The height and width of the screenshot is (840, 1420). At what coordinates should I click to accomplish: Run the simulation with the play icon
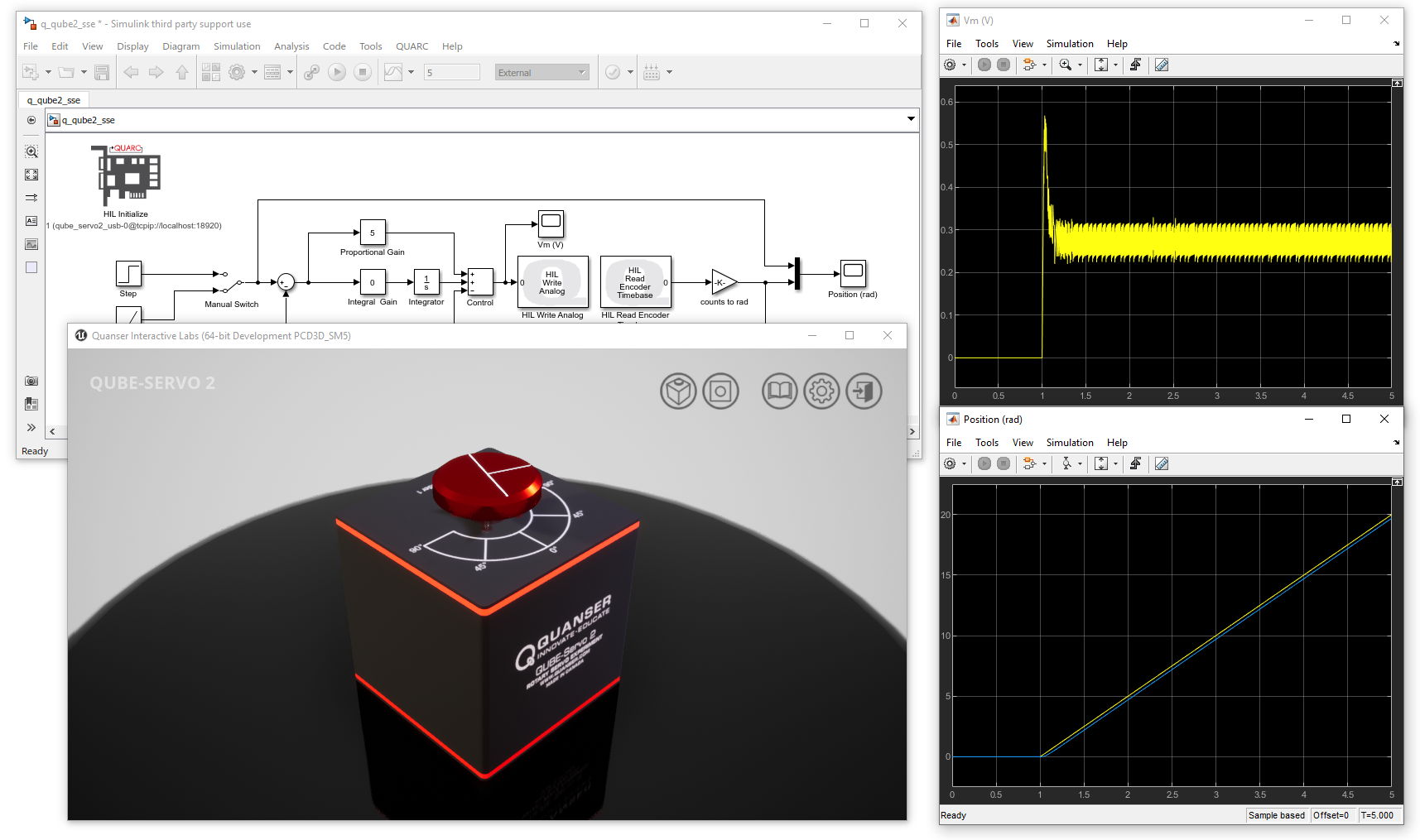337,72
